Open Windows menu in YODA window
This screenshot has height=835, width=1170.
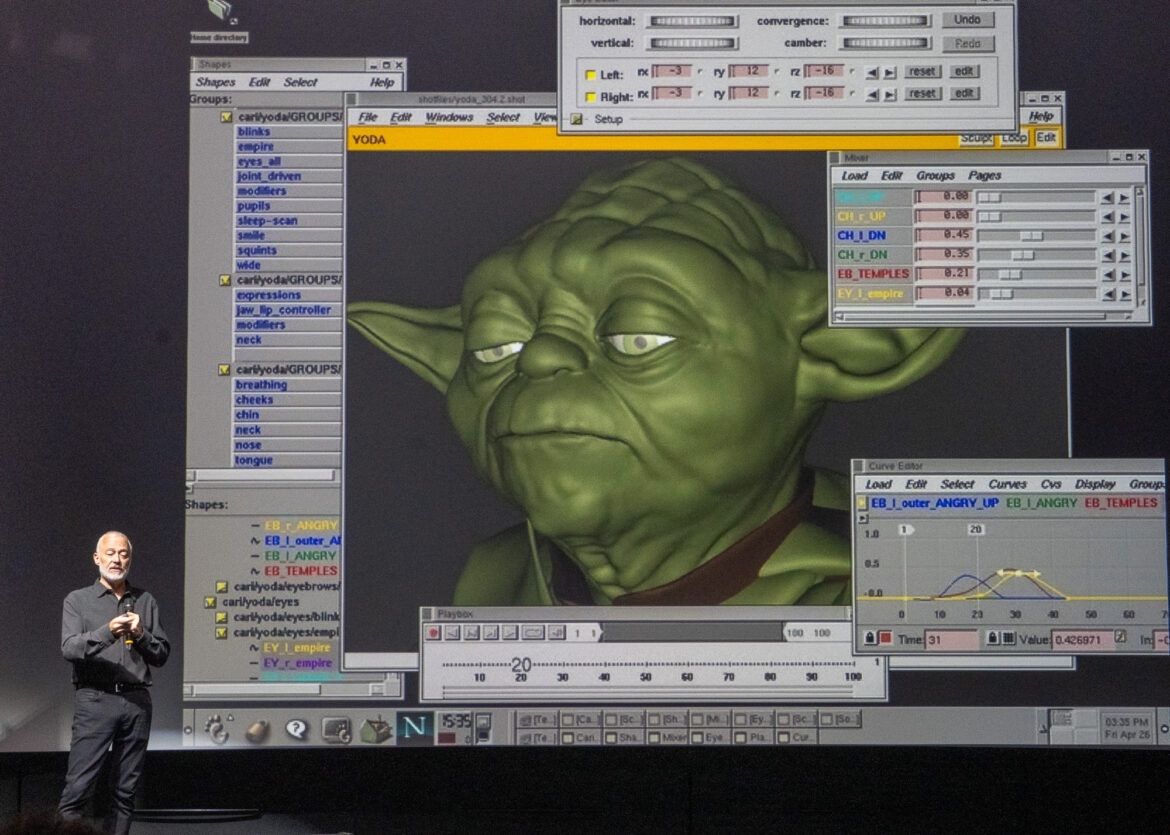coord(448,117)
